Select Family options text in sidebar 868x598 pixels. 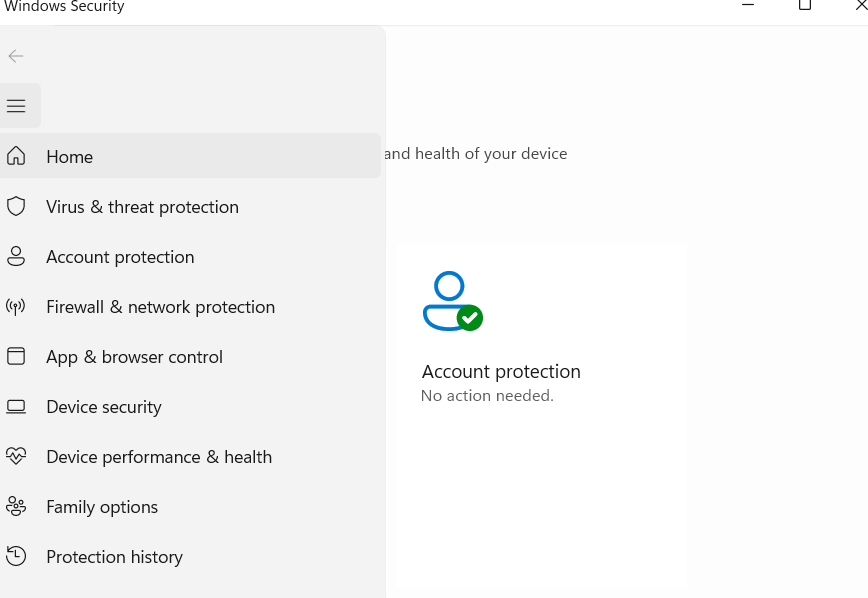point(102,507)
